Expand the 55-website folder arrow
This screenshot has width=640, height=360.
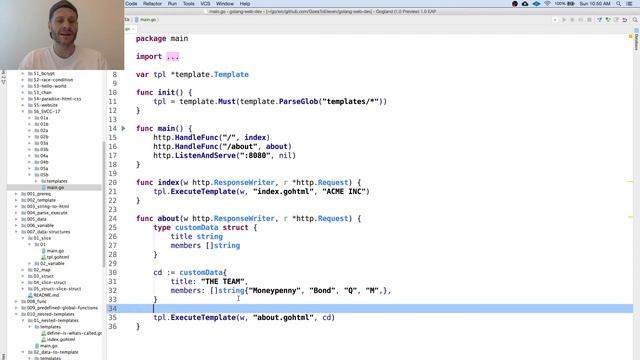pos(23,105)
